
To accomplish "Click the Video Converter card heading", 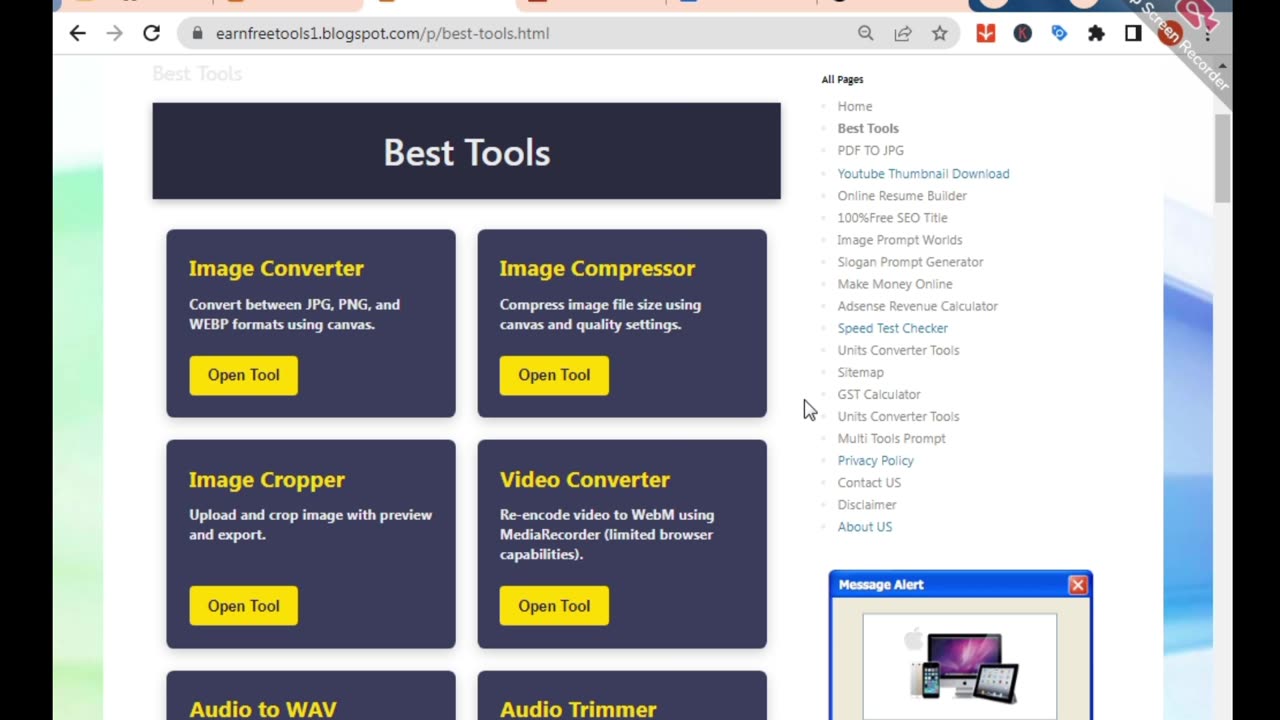I will coord(585,480).
